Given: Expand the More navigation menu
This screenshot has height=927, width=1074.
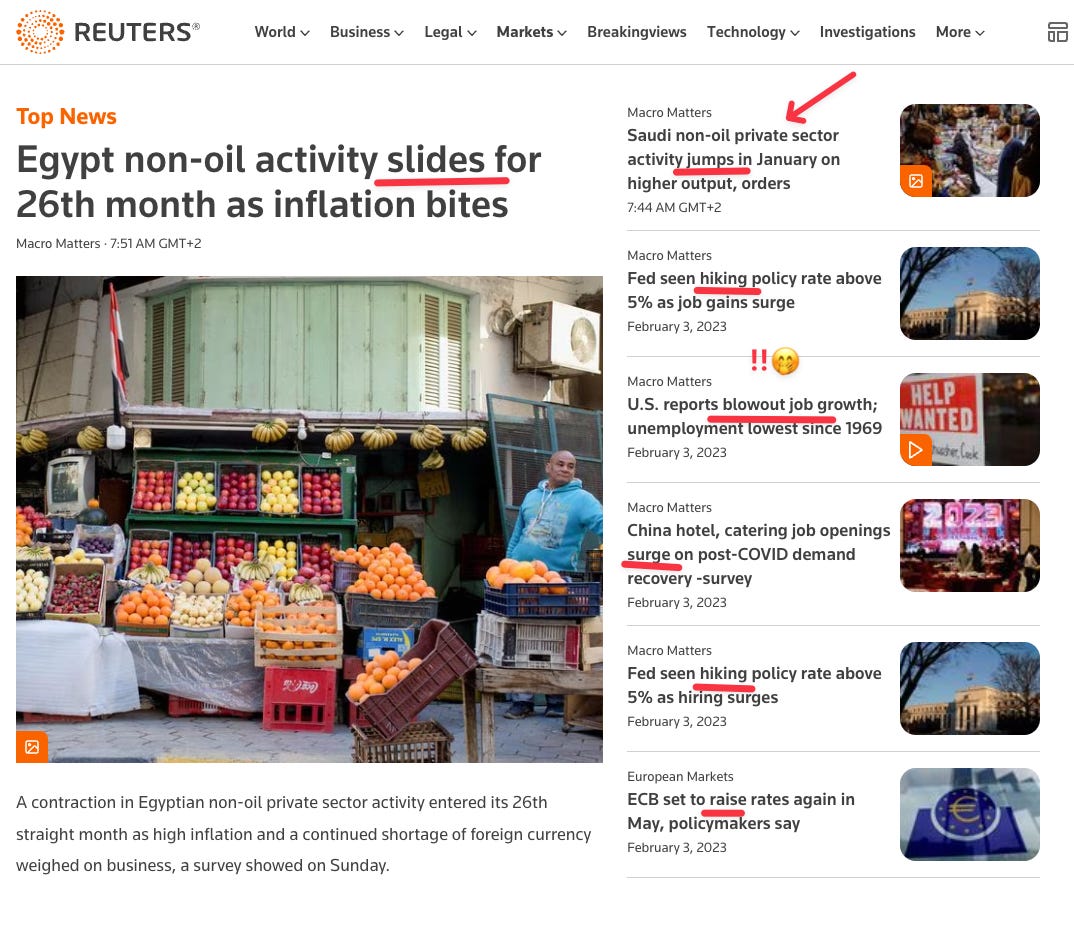Looking at the screenshot, I should [x=960, y=32].
